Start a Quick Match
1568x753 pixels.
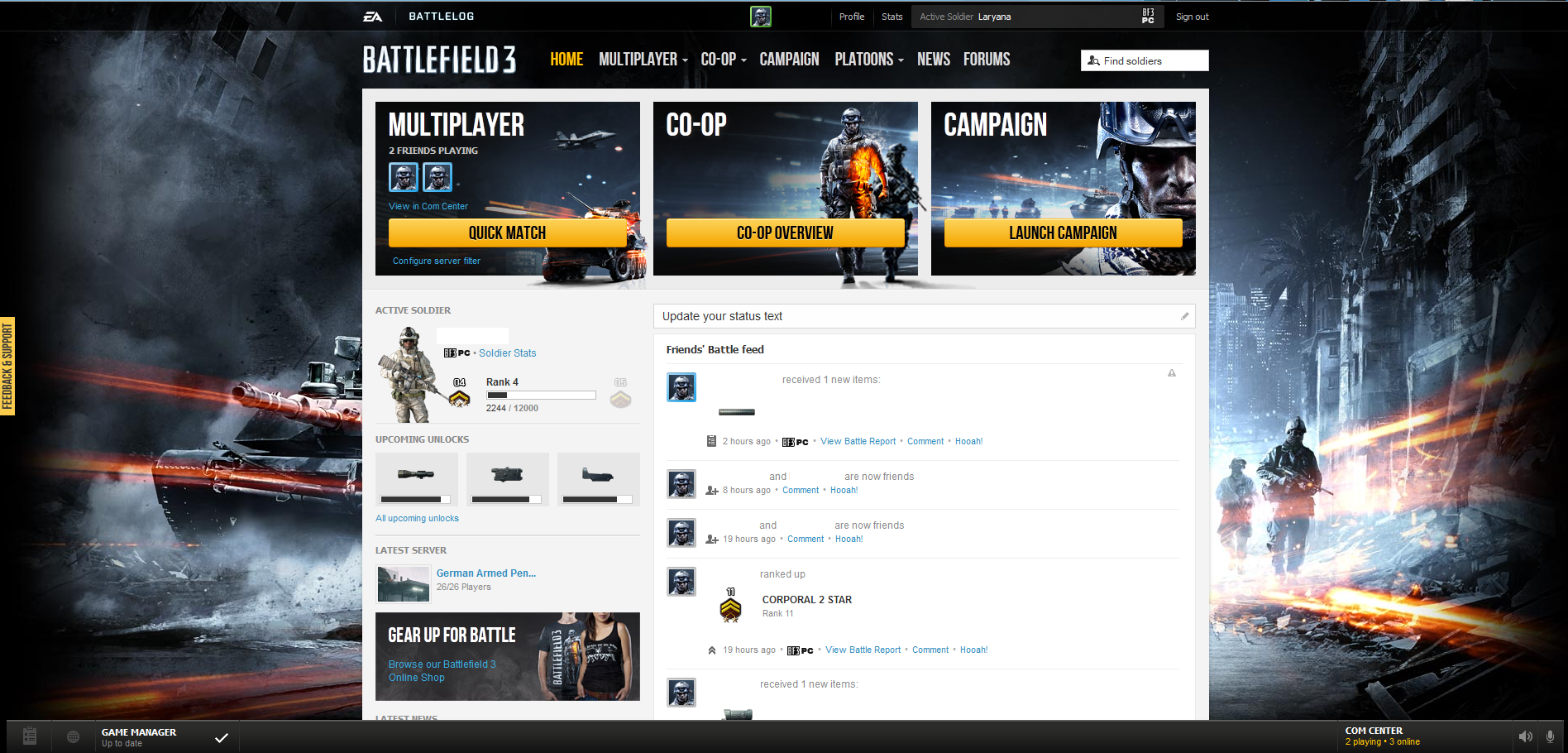tap(507, 233)
